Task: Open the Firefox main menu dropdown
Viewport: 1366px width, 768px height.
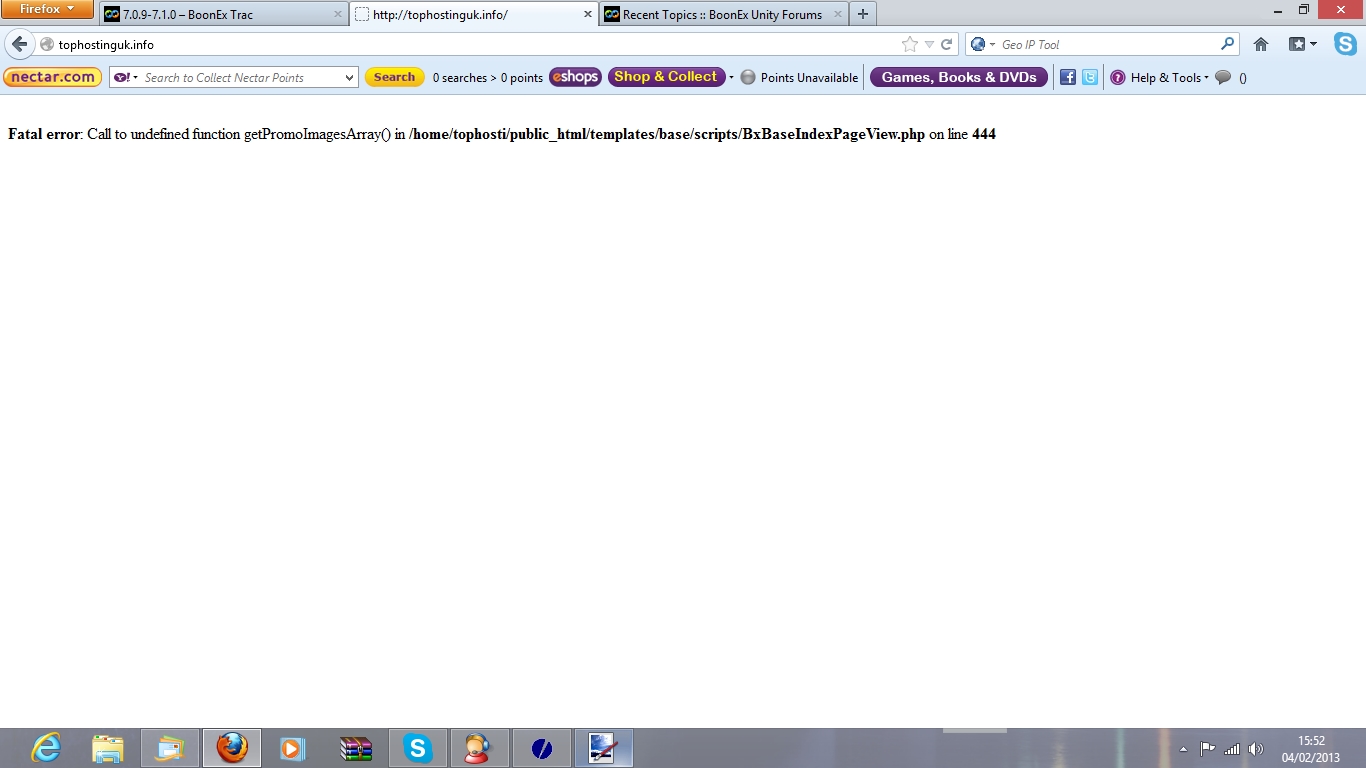Action: coord(47,9)
